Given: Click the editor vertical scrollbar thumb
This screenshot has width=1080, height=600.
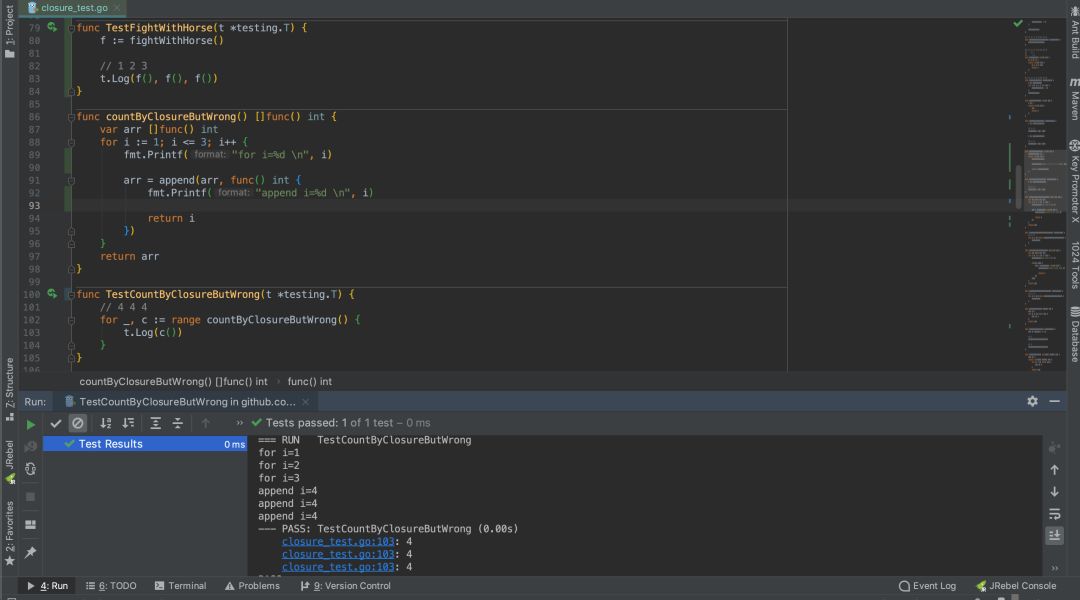Looking at the screenshot, I should coord(1019,186).
